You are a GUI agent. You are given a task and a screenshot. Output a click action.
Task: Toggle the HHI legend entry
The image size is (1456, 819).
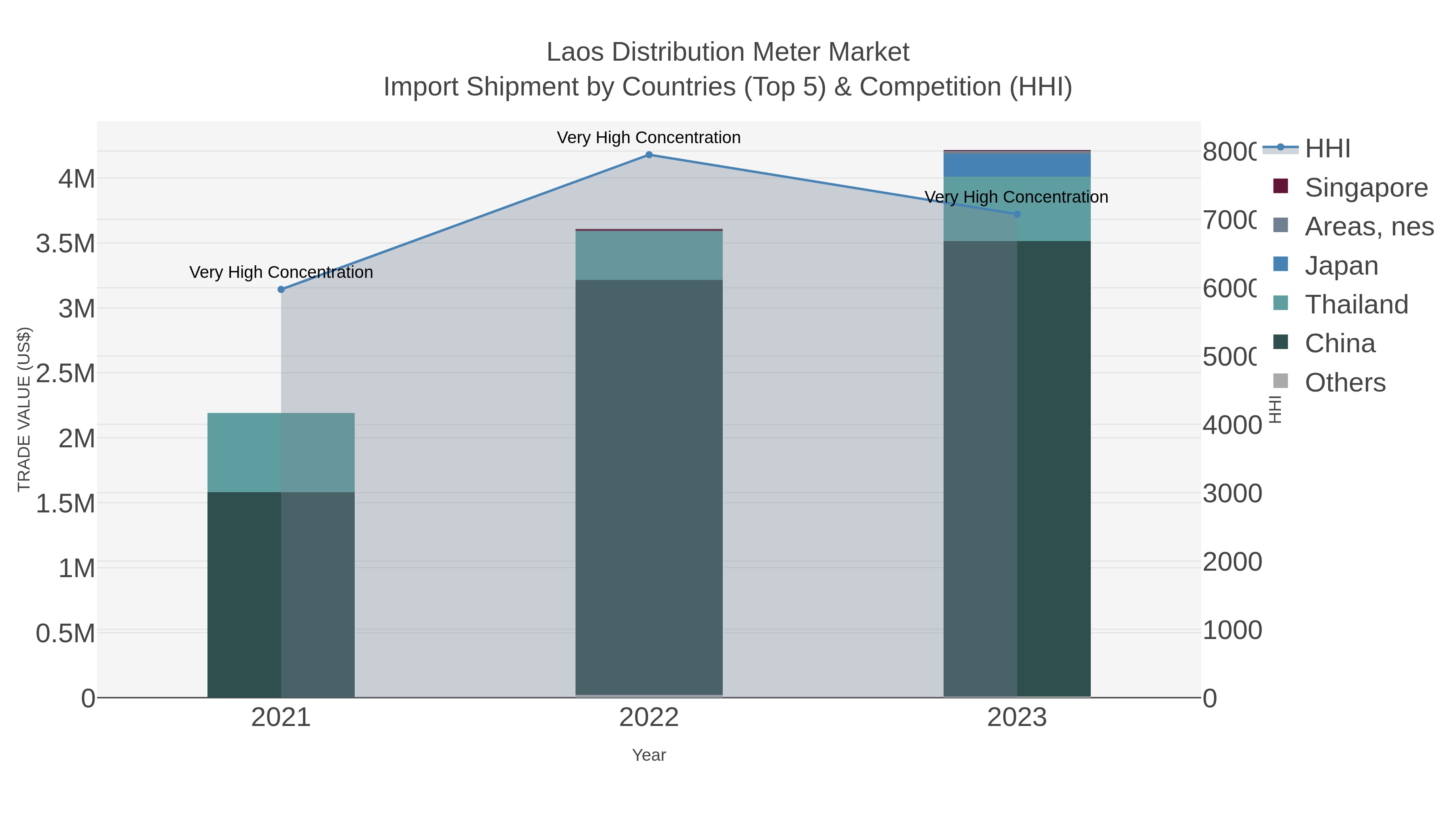(1307, 149)
